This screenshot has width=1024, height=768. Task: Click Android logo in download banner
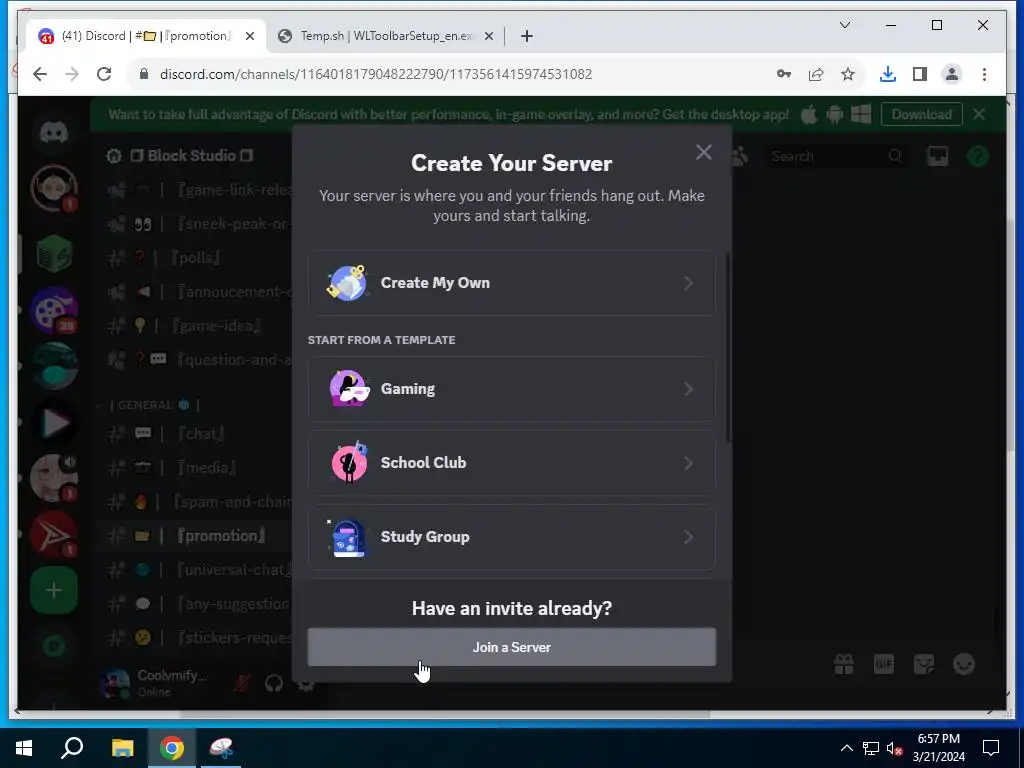click(835, 114)
